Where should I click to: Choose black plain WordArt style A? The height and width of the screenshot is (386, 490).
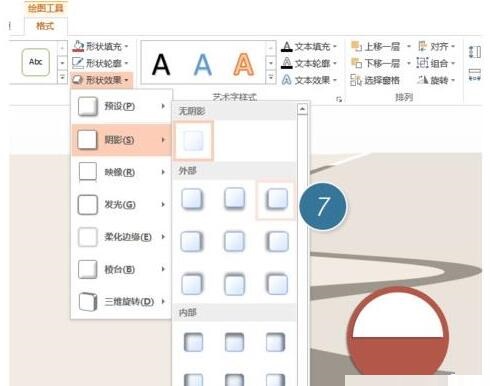tap(161, 65)
